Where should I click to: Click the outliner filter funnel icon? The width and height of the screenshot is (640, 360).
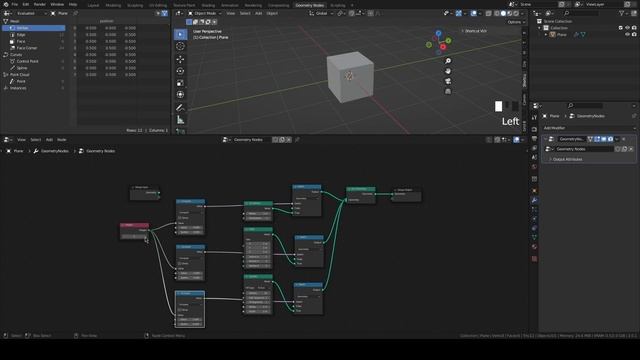[x=622, y=13]
